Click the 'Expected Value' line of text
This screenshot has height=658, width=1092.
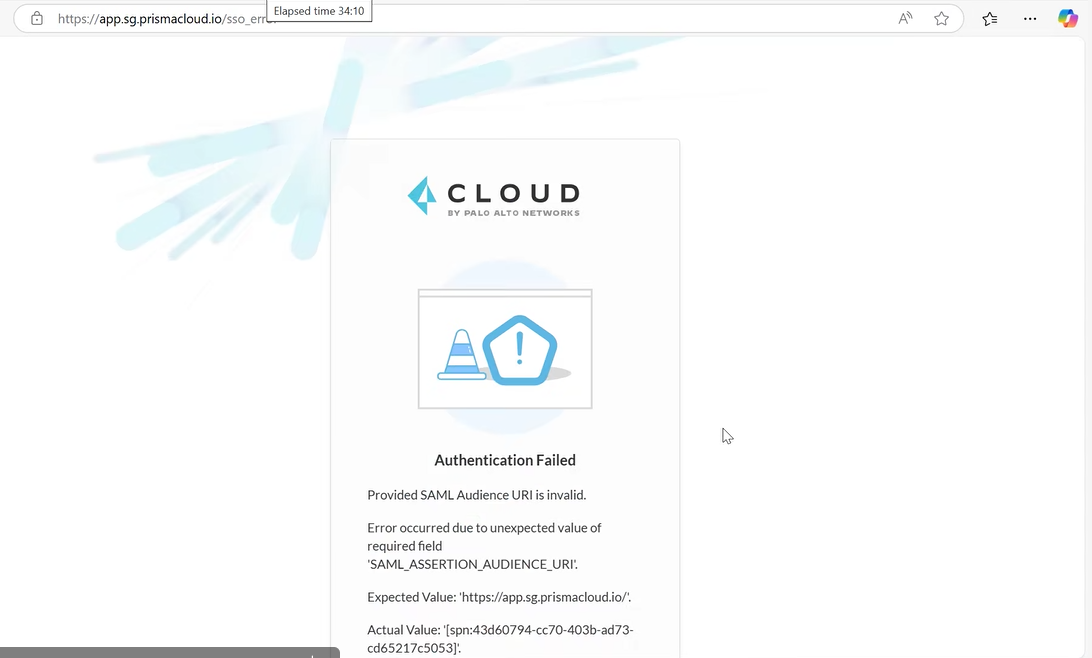pyautogui.click(x=499, y=597)
